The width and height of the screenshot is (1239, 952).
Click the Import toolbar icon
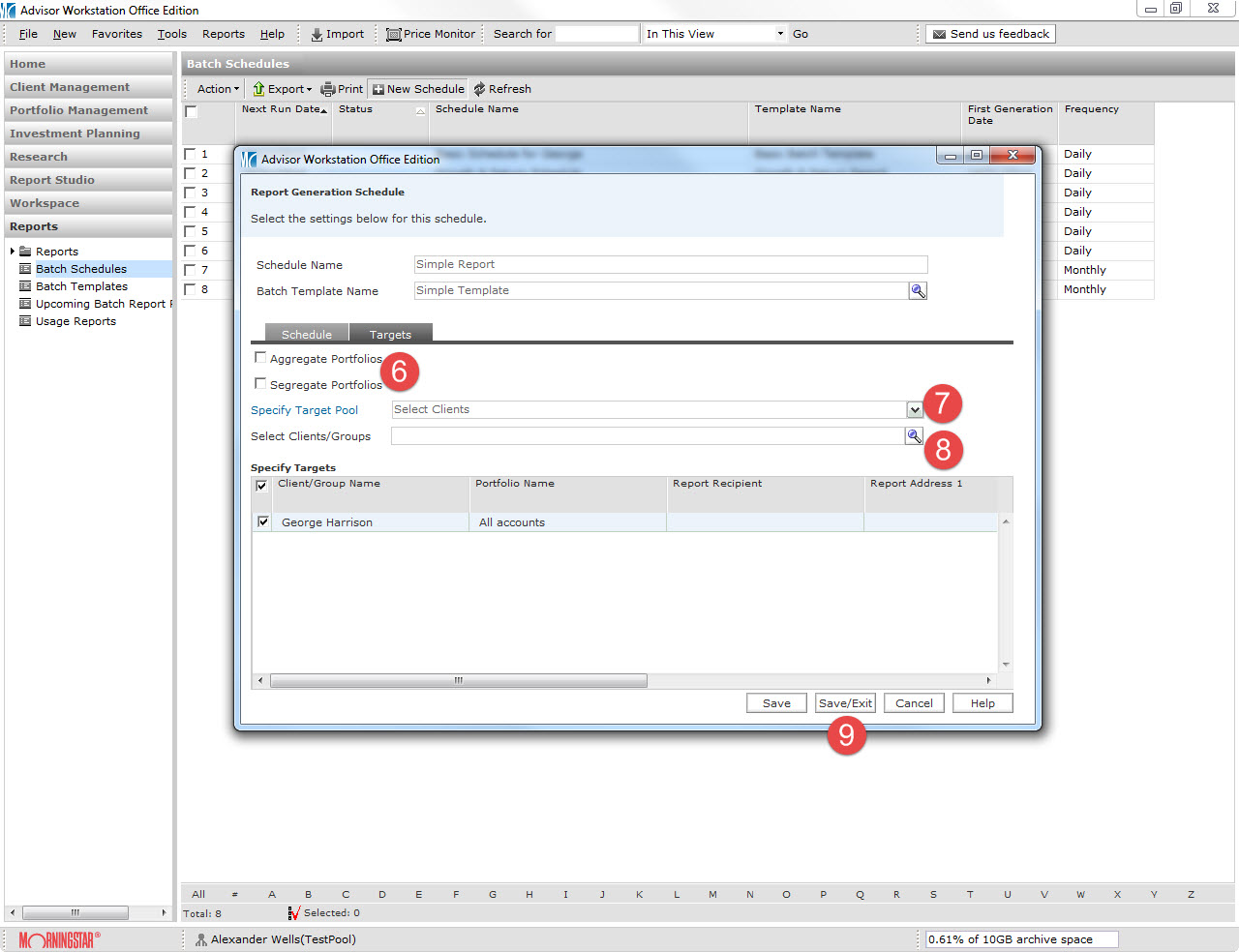click(317, 35)
